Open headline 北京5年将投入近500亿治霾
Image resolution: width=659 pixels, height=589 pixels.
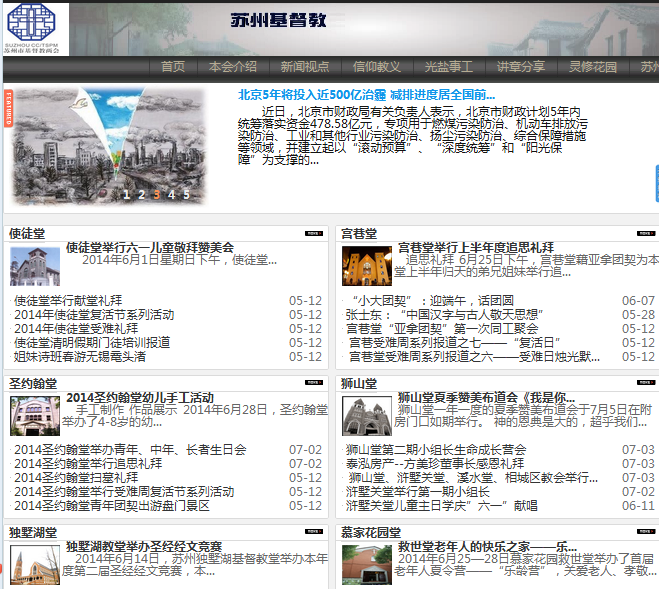[x=366, y=95]
